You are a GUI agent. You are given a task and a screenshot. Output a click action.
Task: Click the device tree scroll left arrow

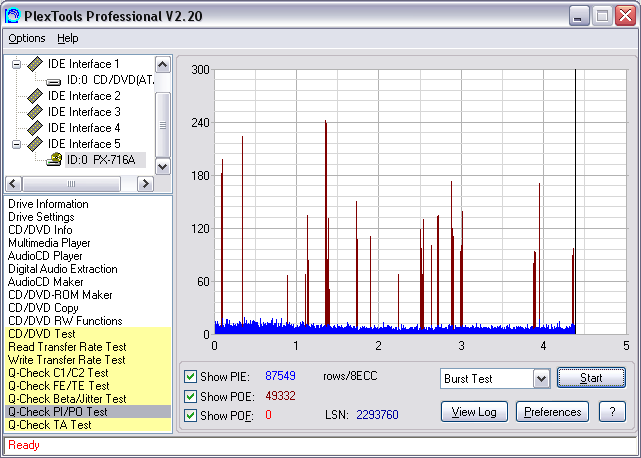(x=13, y=184)
